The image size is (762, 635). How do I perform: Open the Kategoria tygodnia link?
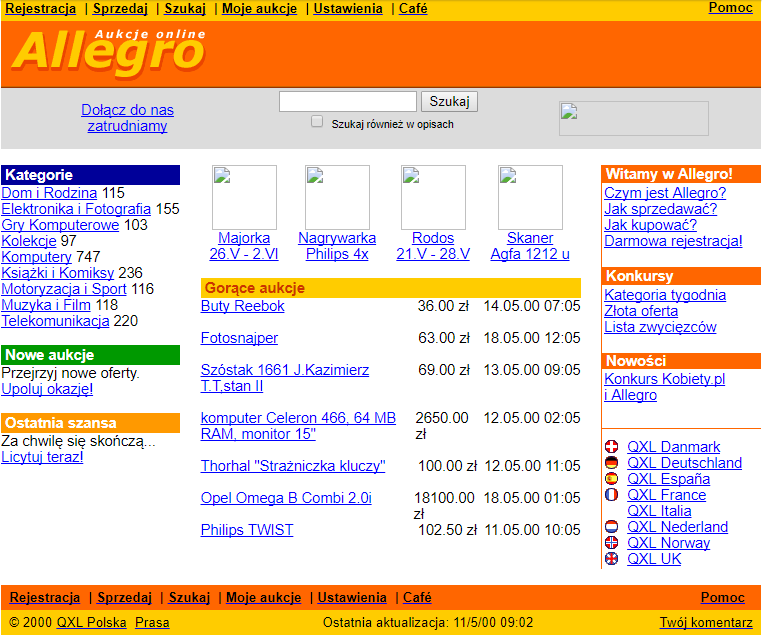pyautogui.click(x=665, y=295)
